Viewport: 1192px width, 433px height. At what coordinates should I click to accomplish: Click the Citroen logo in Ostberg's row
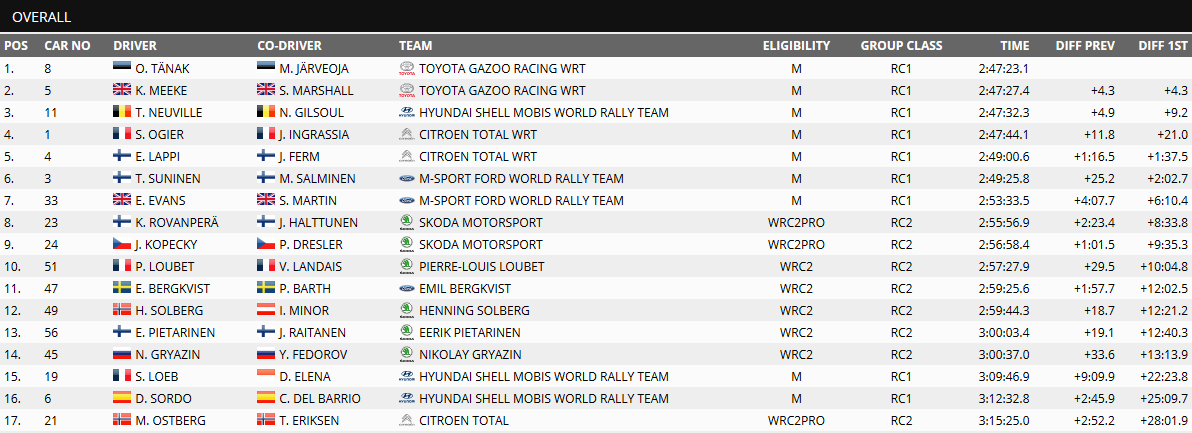click(x=407, y=421)
